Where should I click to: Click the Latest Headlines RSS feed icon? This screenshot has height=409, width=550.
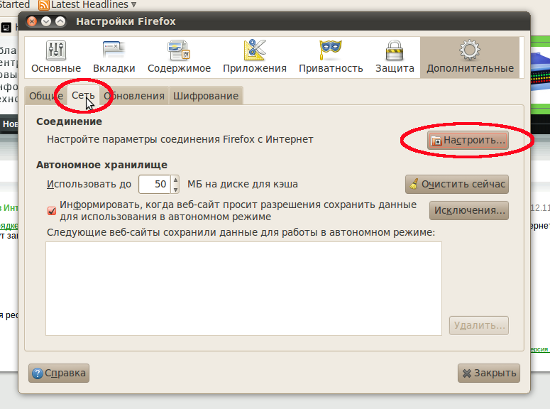(43, 5)
